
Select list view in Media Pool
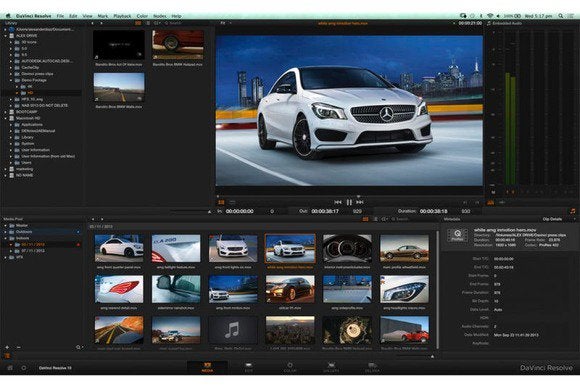375,219
